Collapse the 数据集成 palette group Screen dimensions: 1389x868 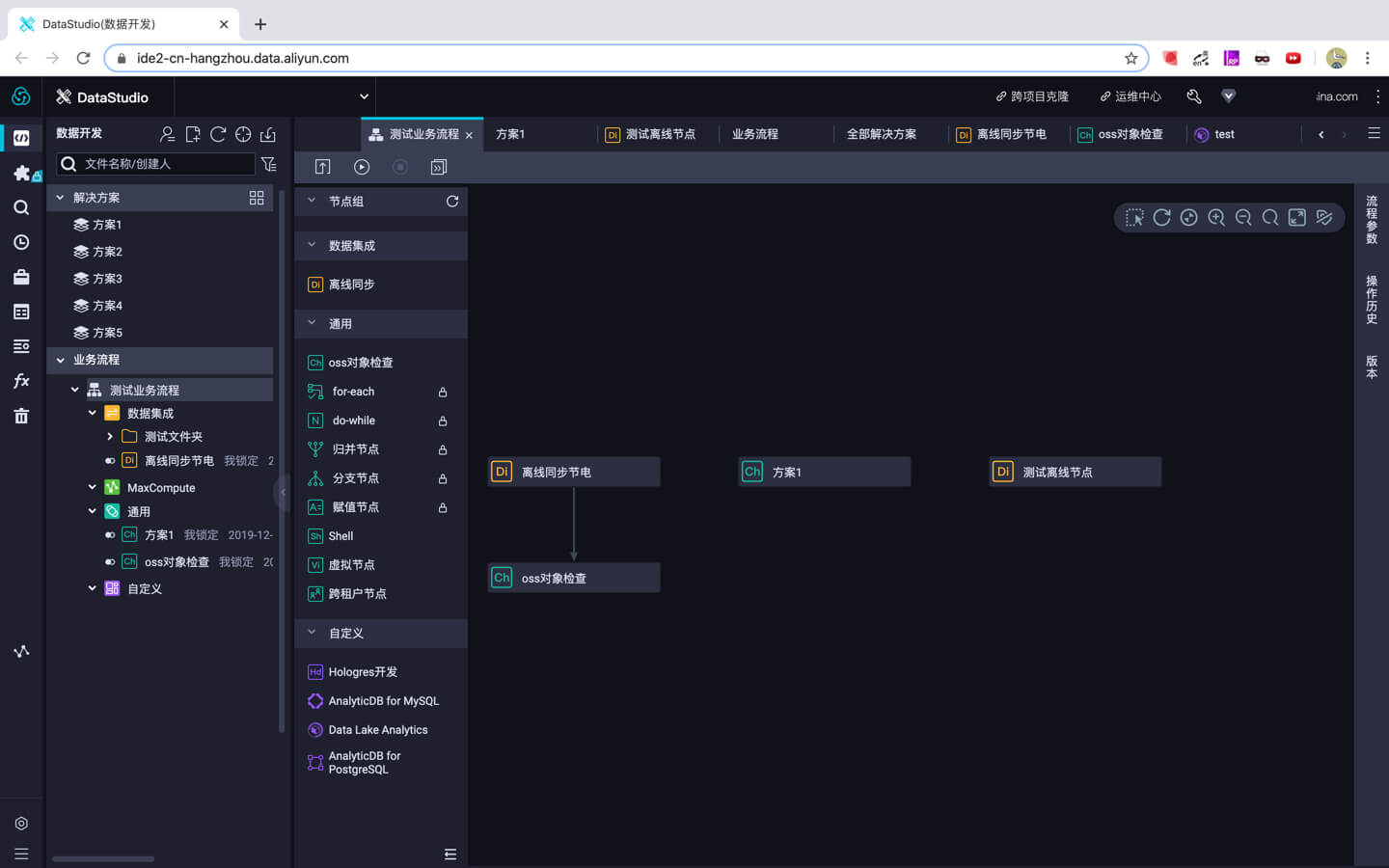[x=312, y=245]
